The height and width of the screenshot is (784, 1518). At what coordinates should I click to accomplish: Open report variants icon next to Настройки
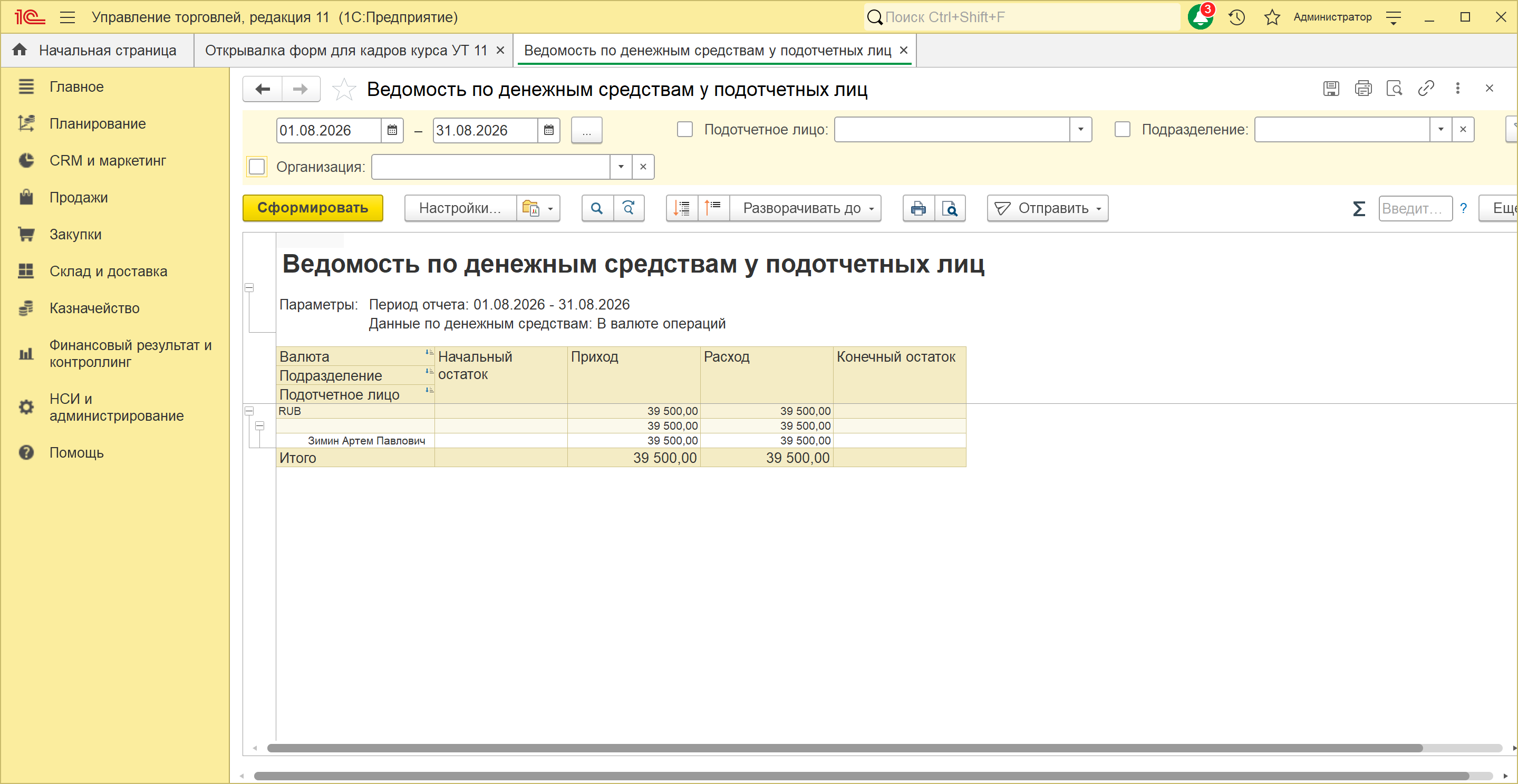tap(538, 208)
